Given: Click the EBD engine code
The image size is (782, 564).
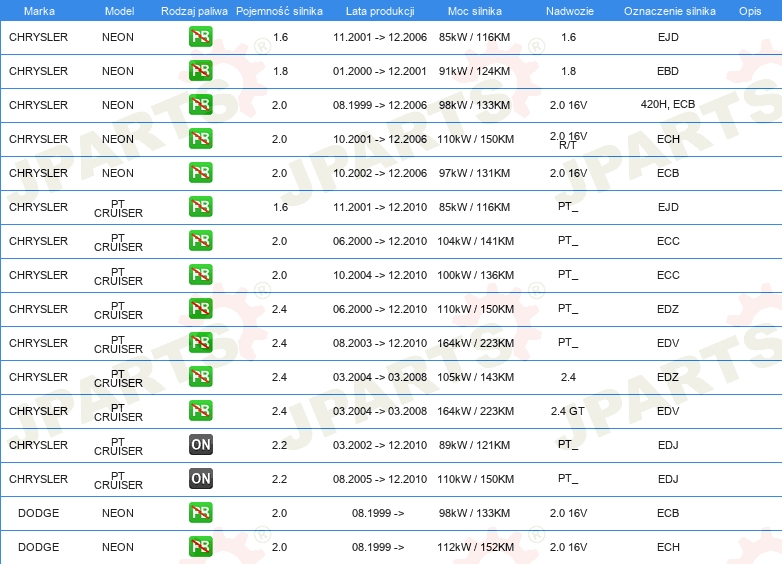Looking at the screenshot, I should point(668,71).
